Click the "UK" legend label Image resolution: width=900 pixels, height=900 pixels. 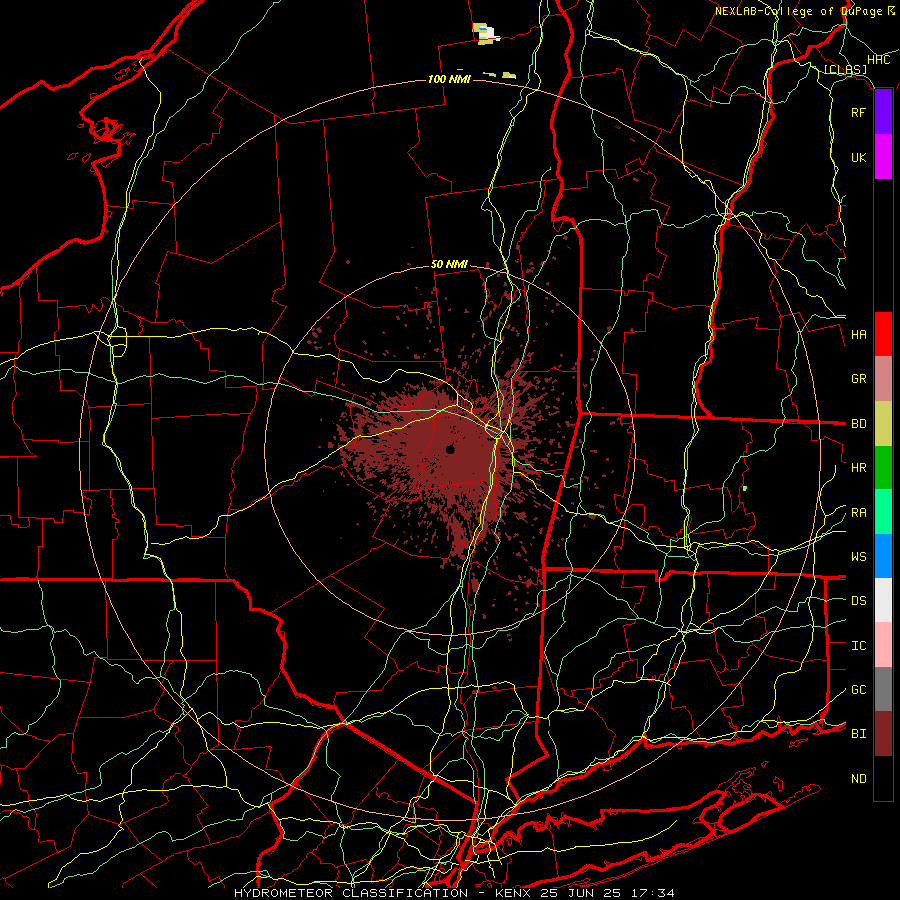858,157
